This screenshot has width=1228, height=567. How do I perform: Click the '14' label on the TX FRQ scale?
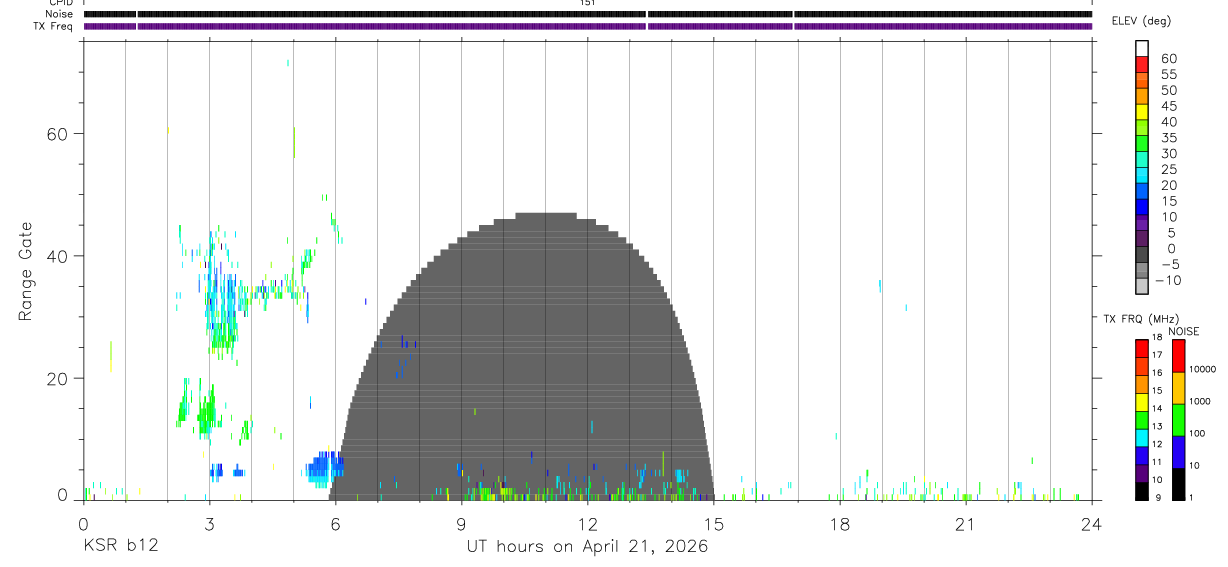[x=1158, y=408]
